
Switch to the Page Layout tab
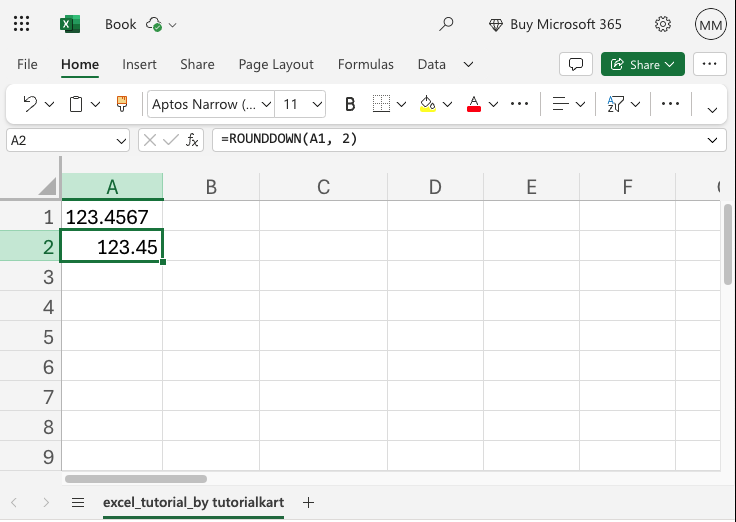point(276,64)
